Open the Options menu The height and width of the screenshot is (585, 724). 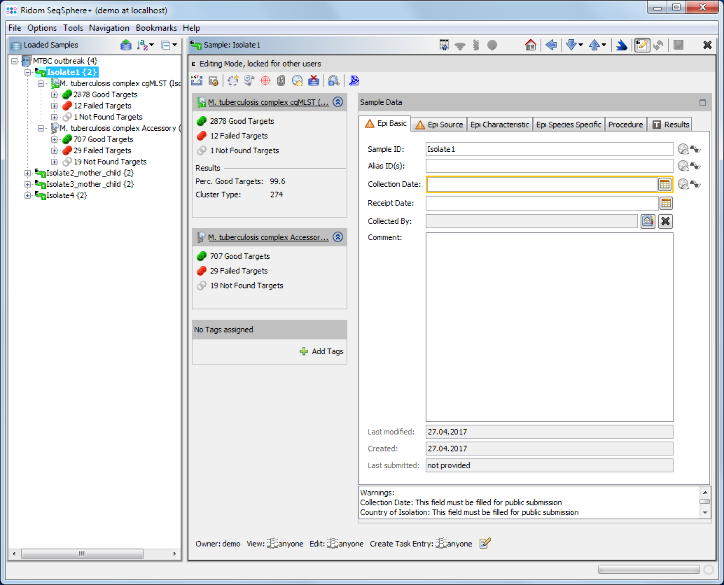pos(42,28)
